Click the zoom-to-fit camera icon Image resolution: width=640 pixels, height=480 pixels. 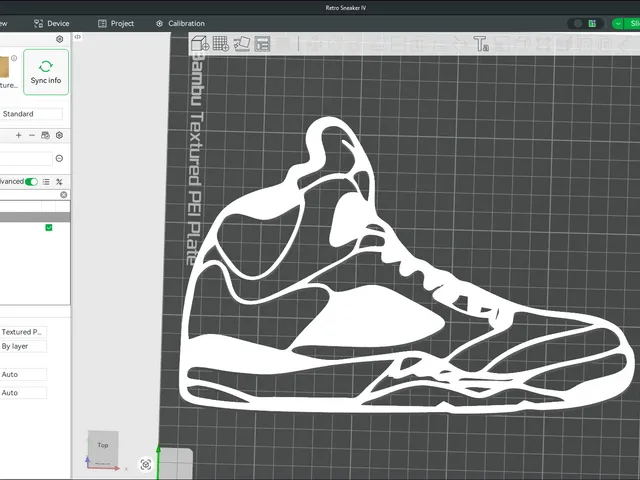point(146,464)
